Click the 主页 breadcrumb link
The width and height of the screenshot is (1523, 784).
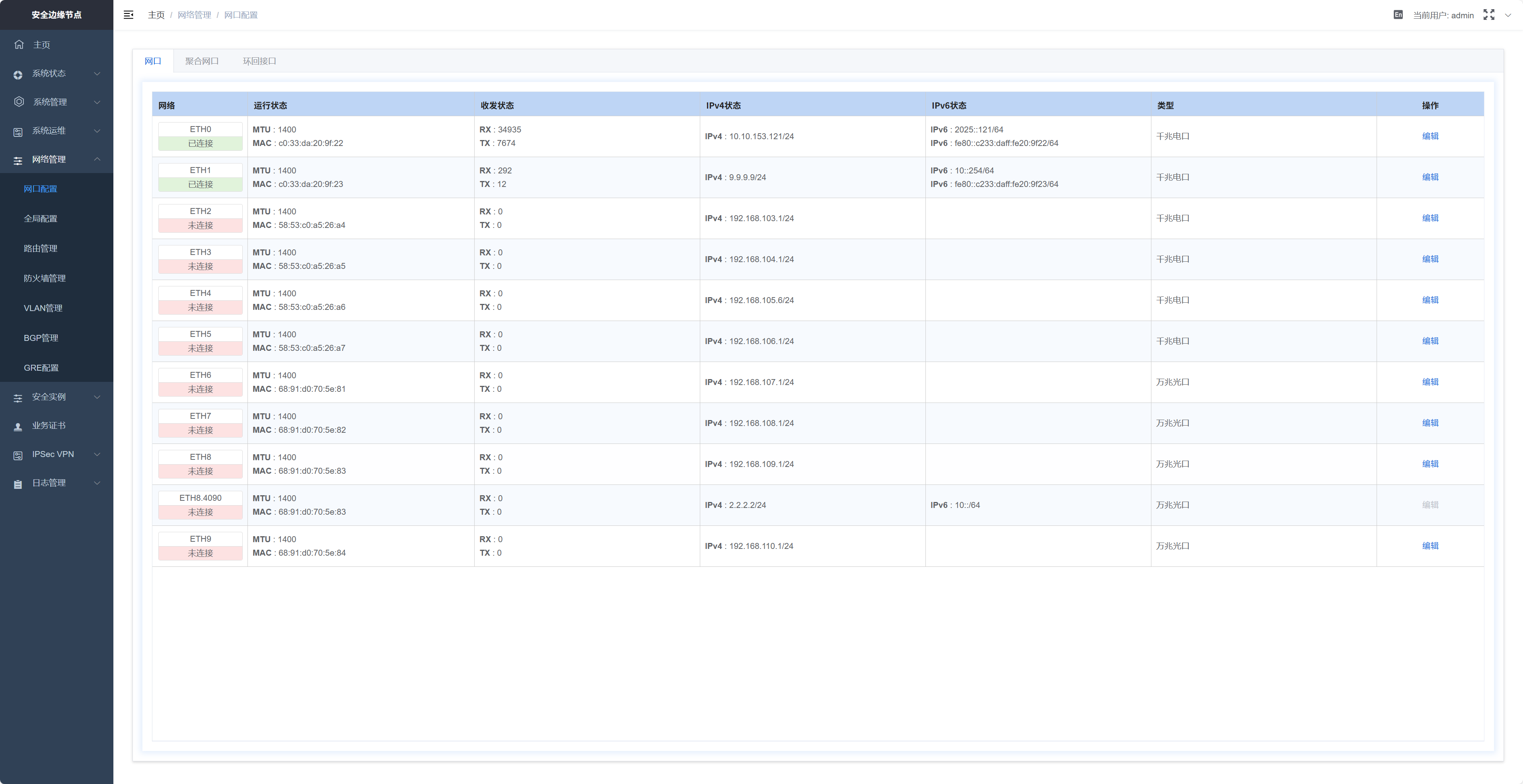pyautogui.click(x=156, y=15)
